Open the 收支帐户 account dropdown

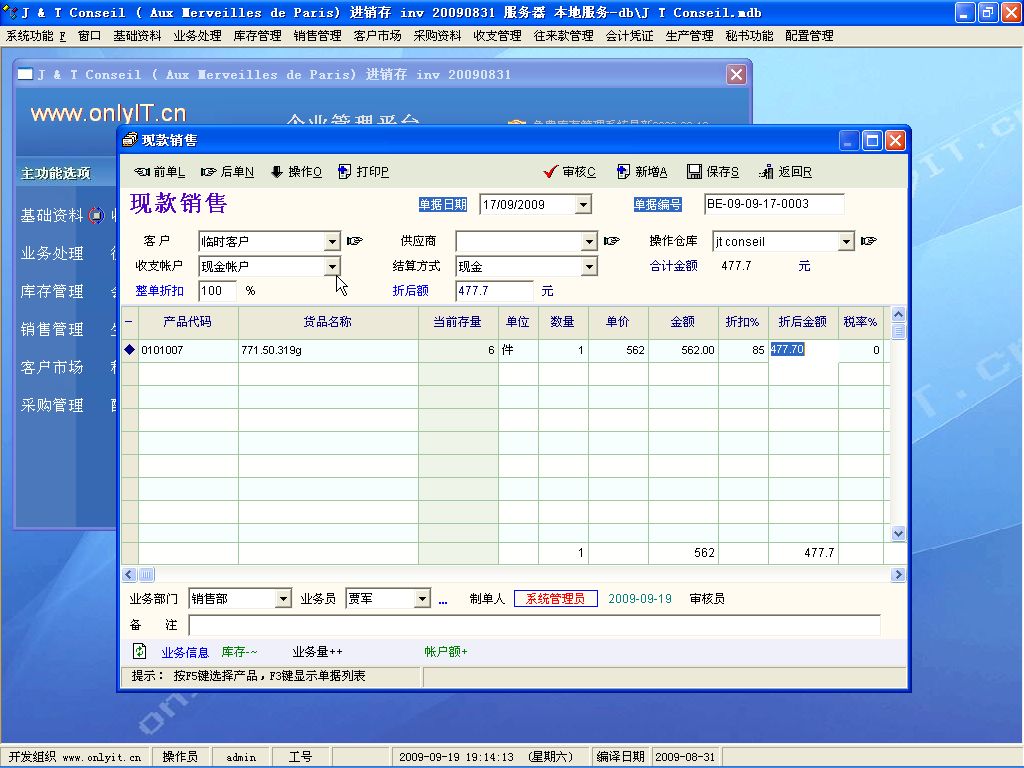[x=332, y=267]
